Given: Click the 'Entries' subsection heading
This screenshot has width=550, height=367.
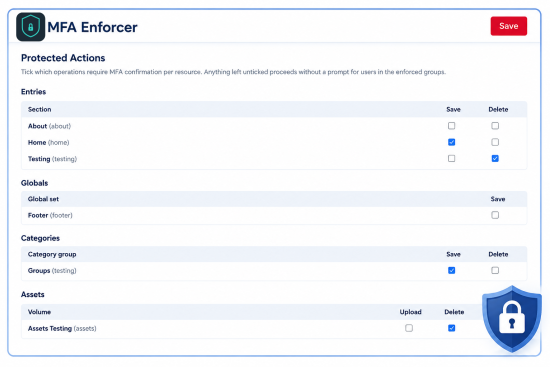Looking at the screenshot, I should [33, 92].
